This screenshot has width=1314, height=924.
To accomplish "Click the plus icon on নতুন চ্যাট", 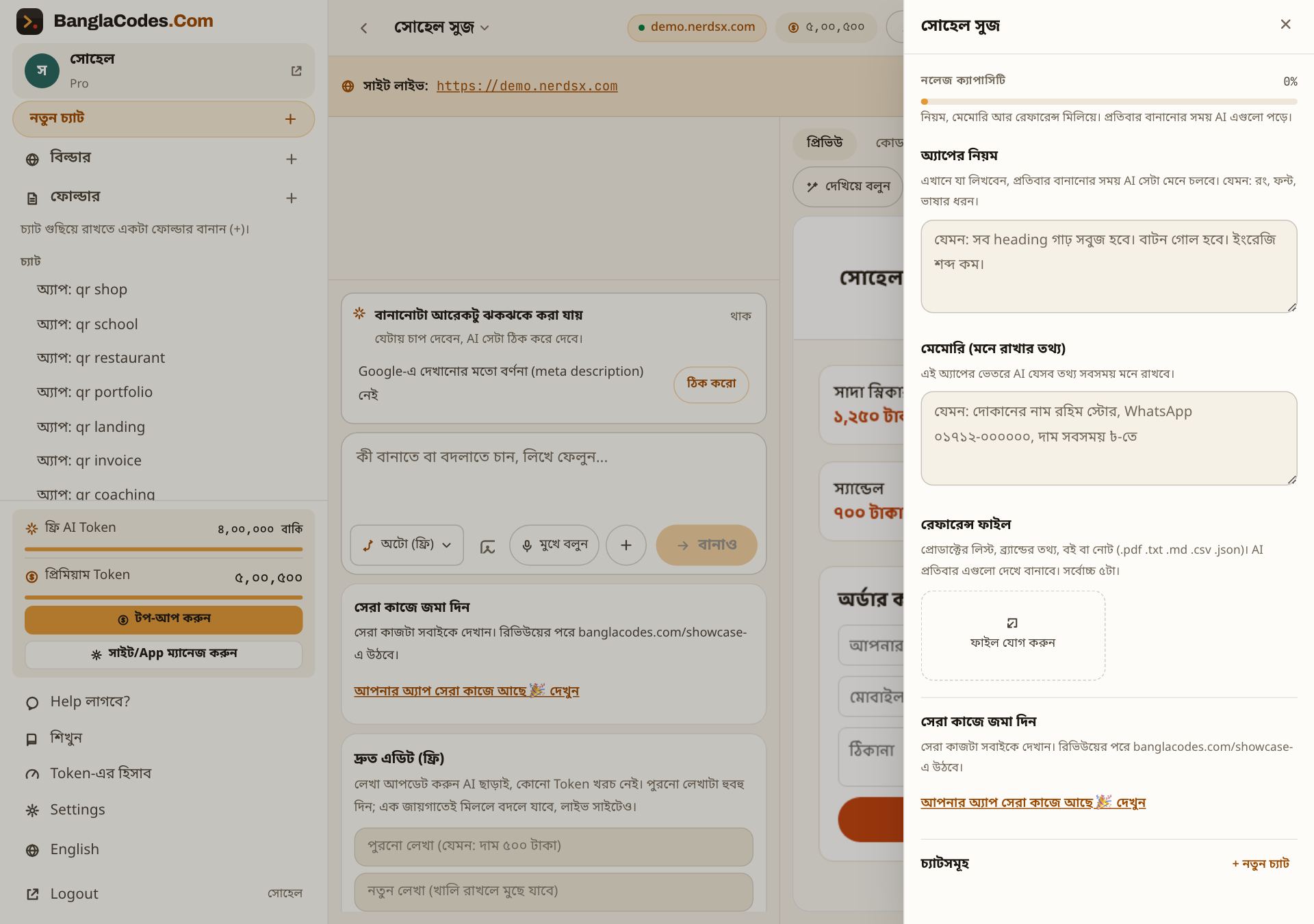I will pos(290,119).
